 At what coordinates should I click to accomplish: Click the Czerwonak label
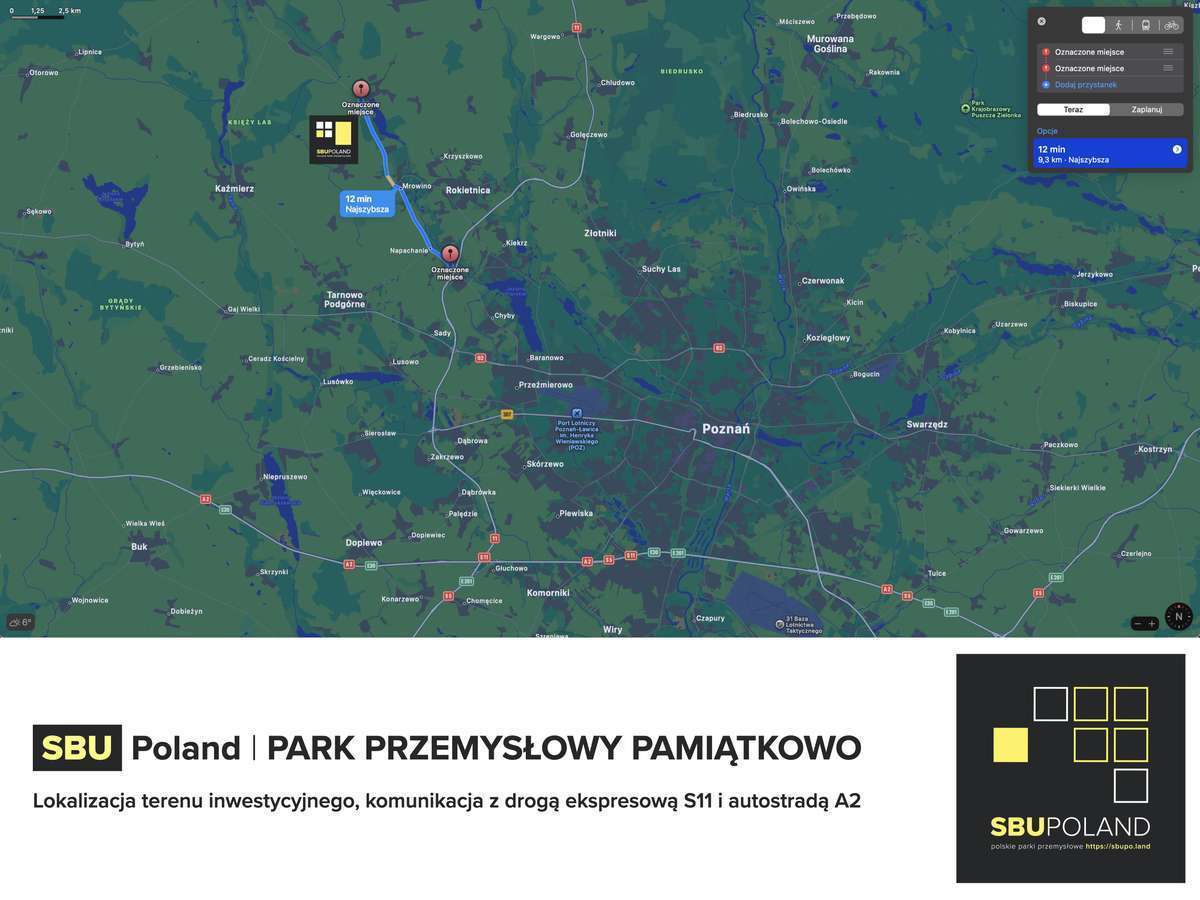pyautogui.click(x=823, y=281)
